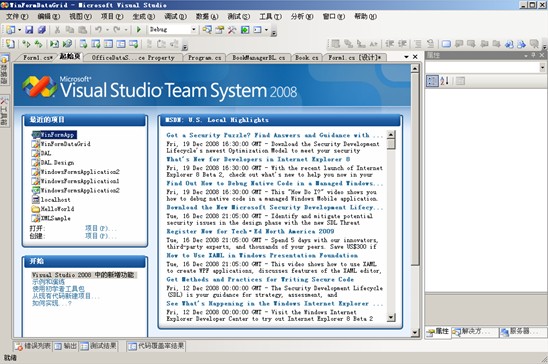The image size is (548, 364).
Task: Open the Properties Window toolbar icon
Action: tap(219, 30)
